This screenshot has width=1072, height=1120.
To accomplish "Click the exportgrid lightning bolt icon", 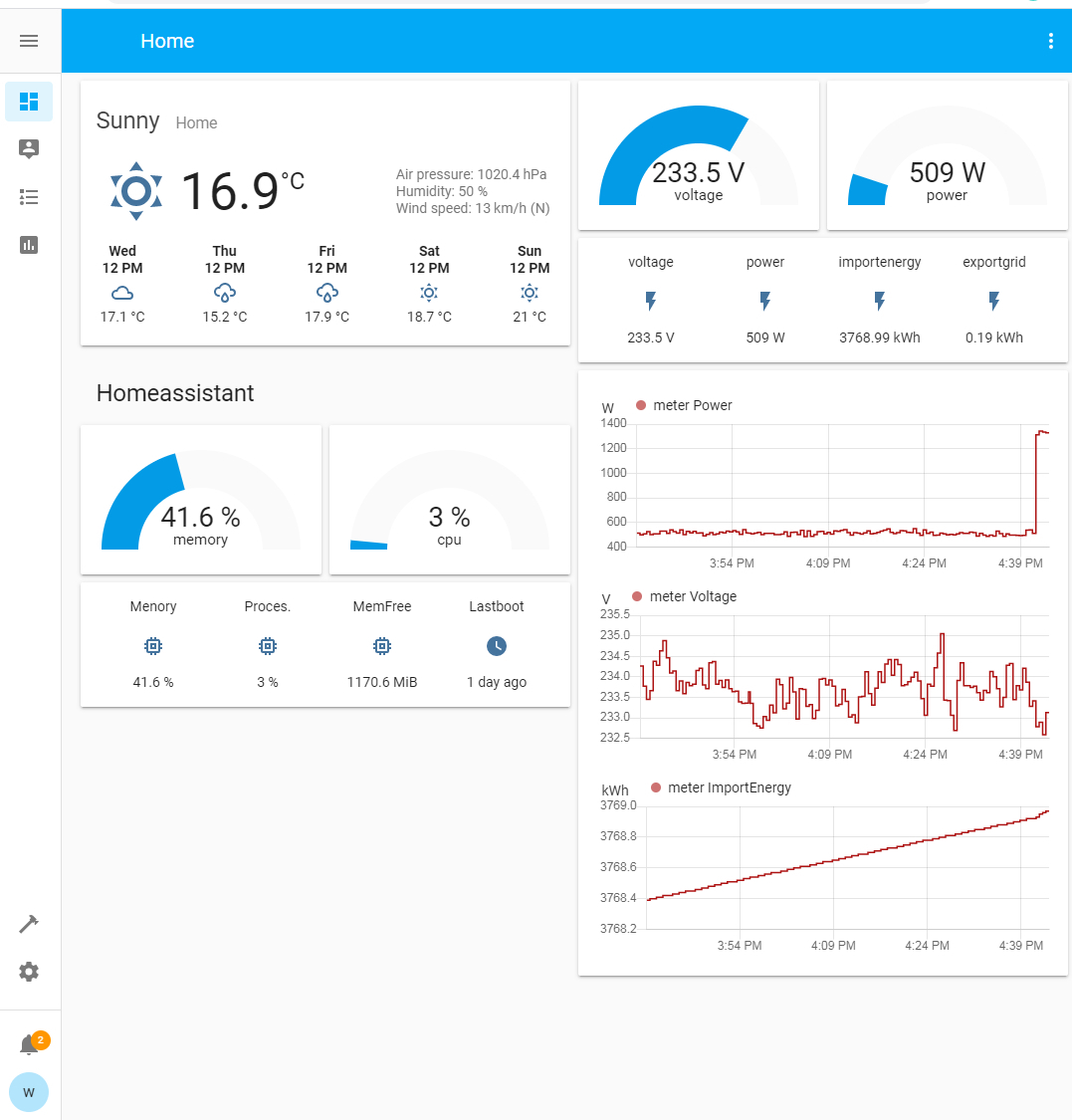I will (x=993, y=300).
